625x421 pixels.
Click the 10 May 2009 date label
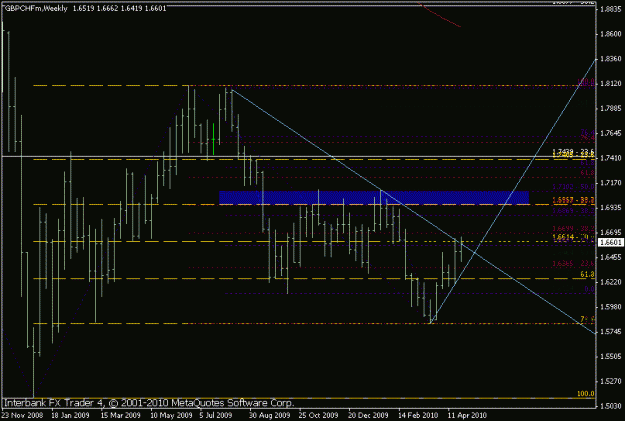coord(171,415)
